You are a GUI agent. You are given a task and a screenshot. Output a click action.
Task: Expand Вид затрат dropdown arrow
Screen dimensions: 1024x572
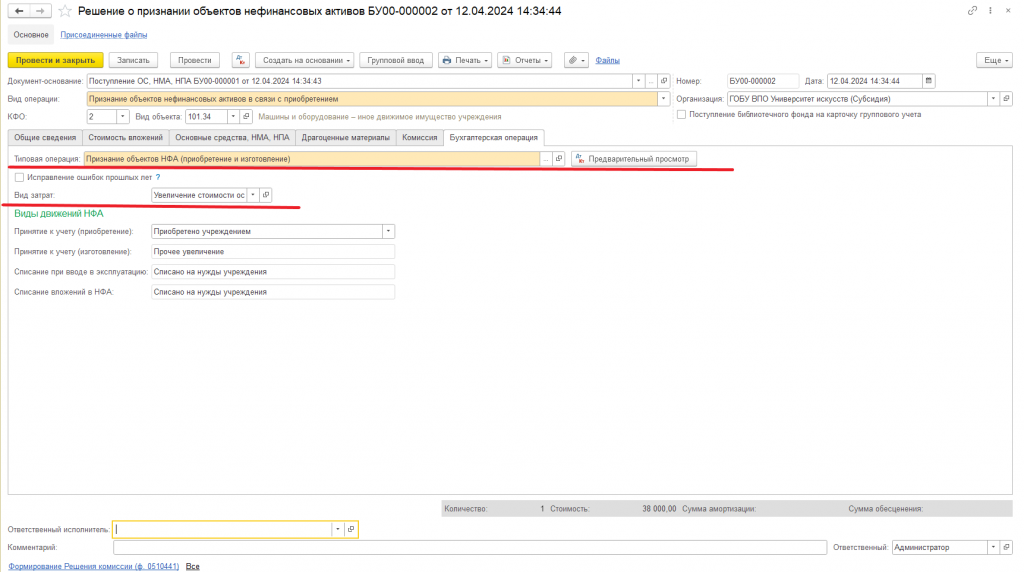tap(253, 195)
